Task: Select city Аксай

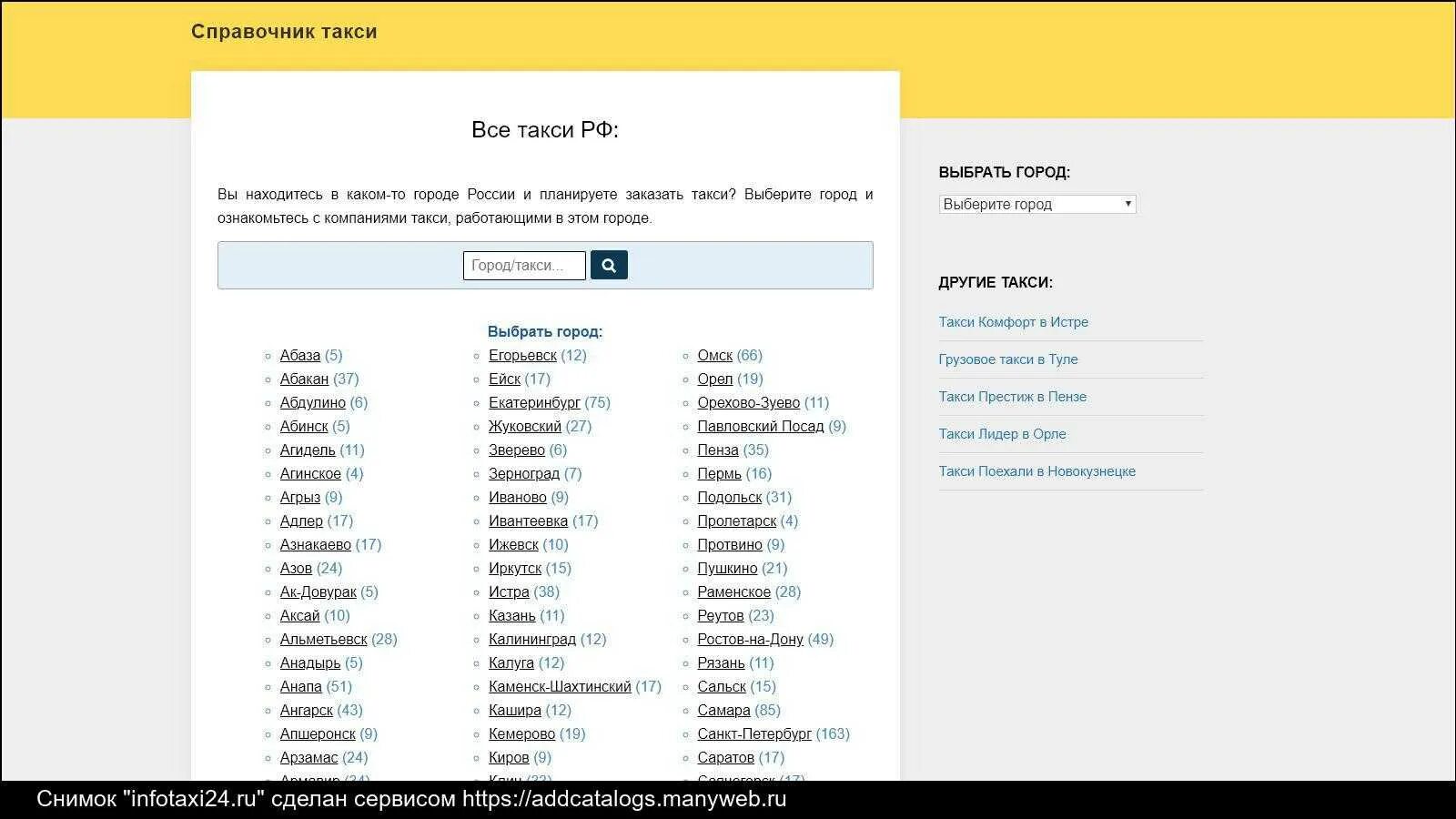Action: tap(300, 616)
